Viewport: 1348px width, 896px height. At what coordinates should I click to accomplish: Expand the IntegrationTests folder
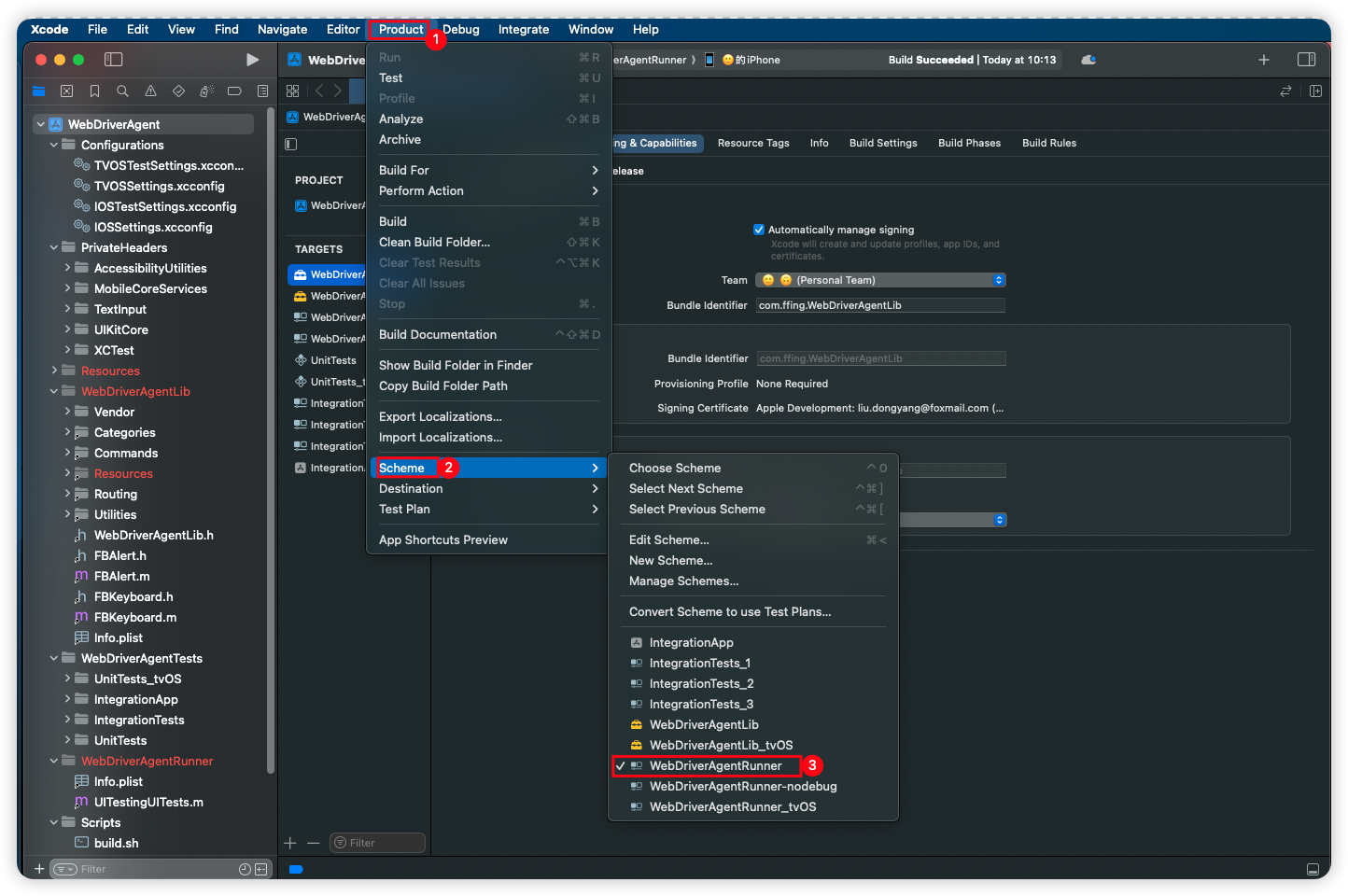tap(67, 721)
